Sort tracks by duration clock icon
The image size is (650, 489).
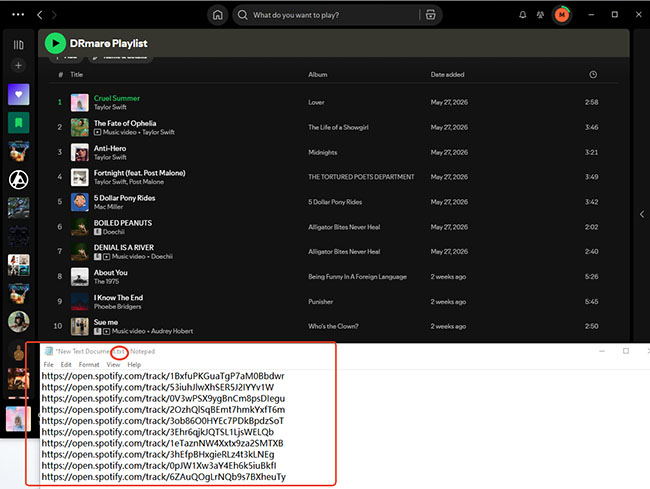[593, 75]
